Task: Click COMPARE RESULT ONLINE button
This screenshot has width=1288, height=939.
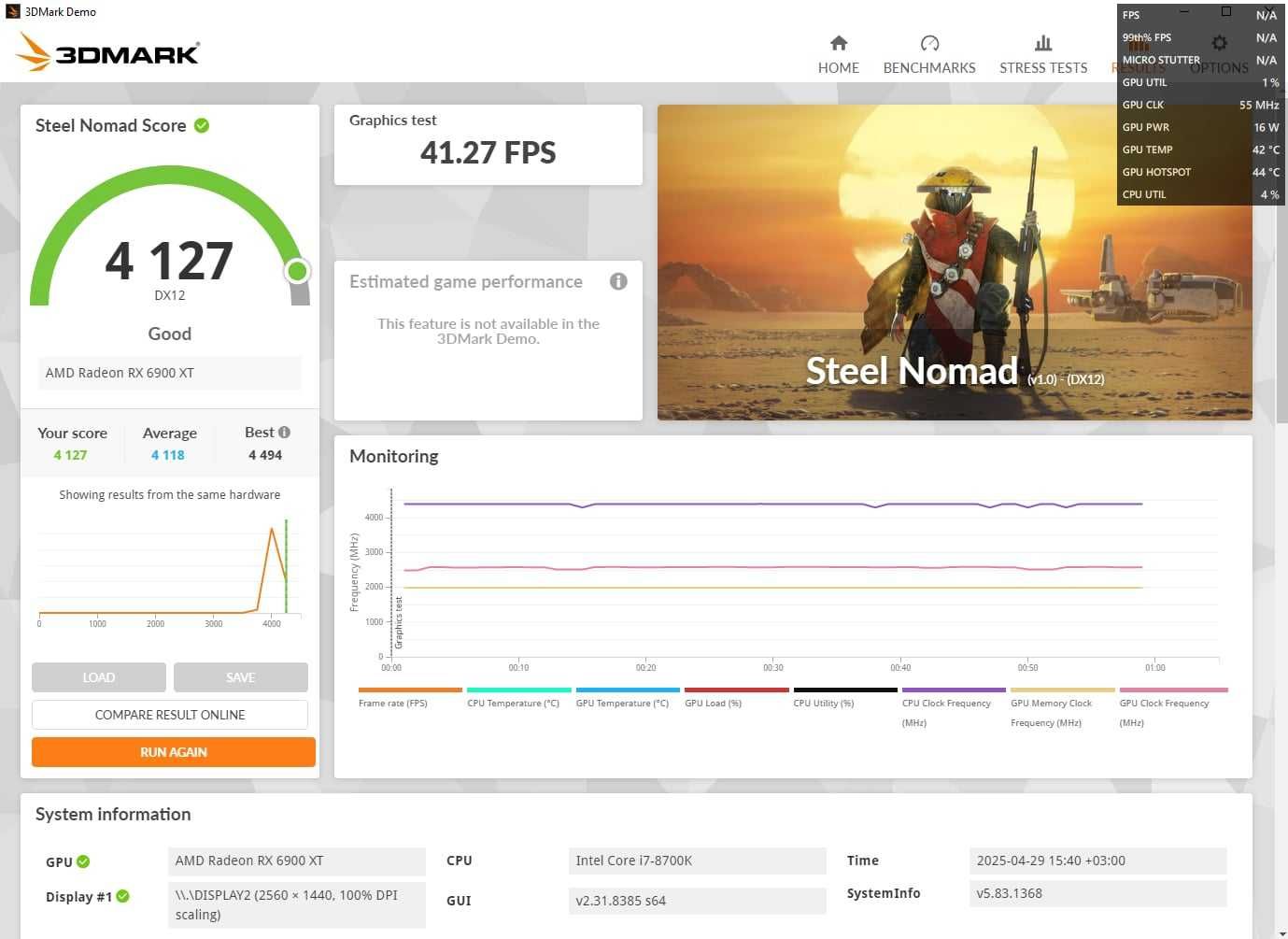Action: click(170, 715)
